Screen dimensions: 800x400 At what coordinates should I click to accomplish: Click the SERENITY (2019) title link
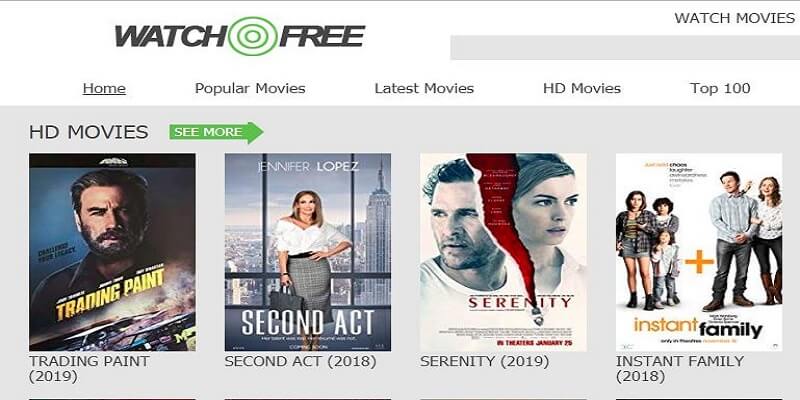coord(485,362)
